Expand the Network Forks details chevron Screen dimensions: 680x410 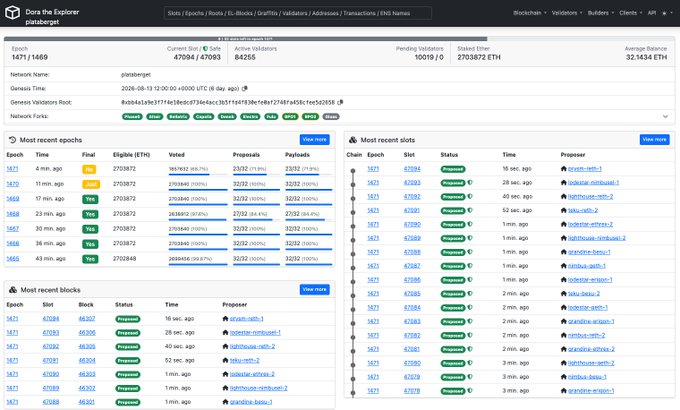coord(665,116)
